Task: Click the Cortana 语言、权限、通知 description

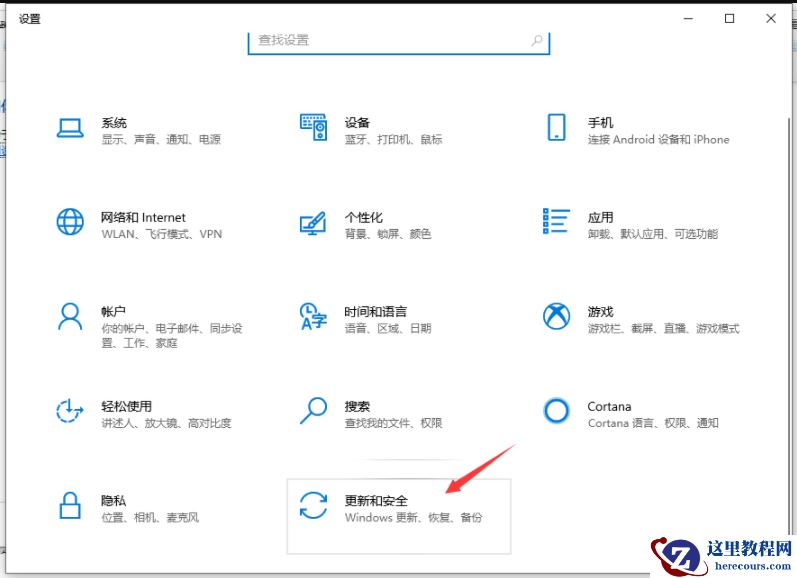Action: [653, 423]
